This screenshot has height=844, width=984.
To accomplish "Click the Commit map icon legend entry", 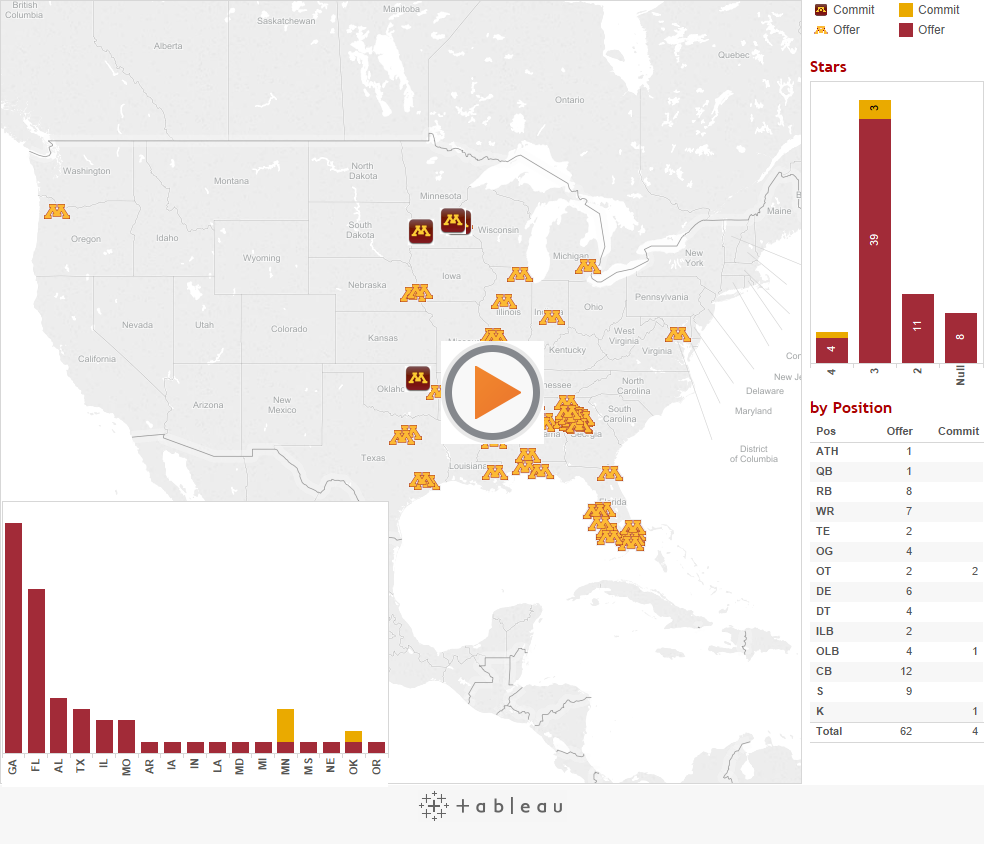I will [845, 10].
